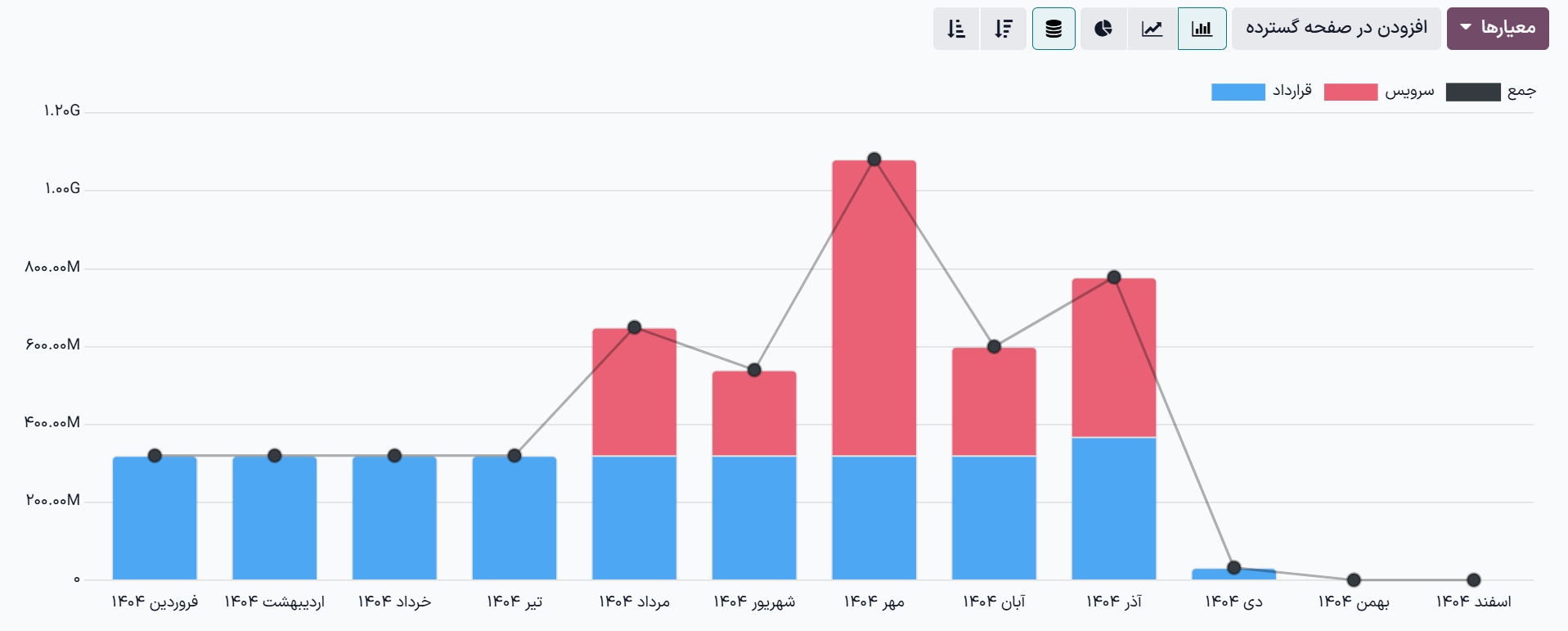The height and width of the screenshot is (631, 1568).
Task: Click red سرویس segment of آبان ۱۴۰۴
Action: [994, 402]
